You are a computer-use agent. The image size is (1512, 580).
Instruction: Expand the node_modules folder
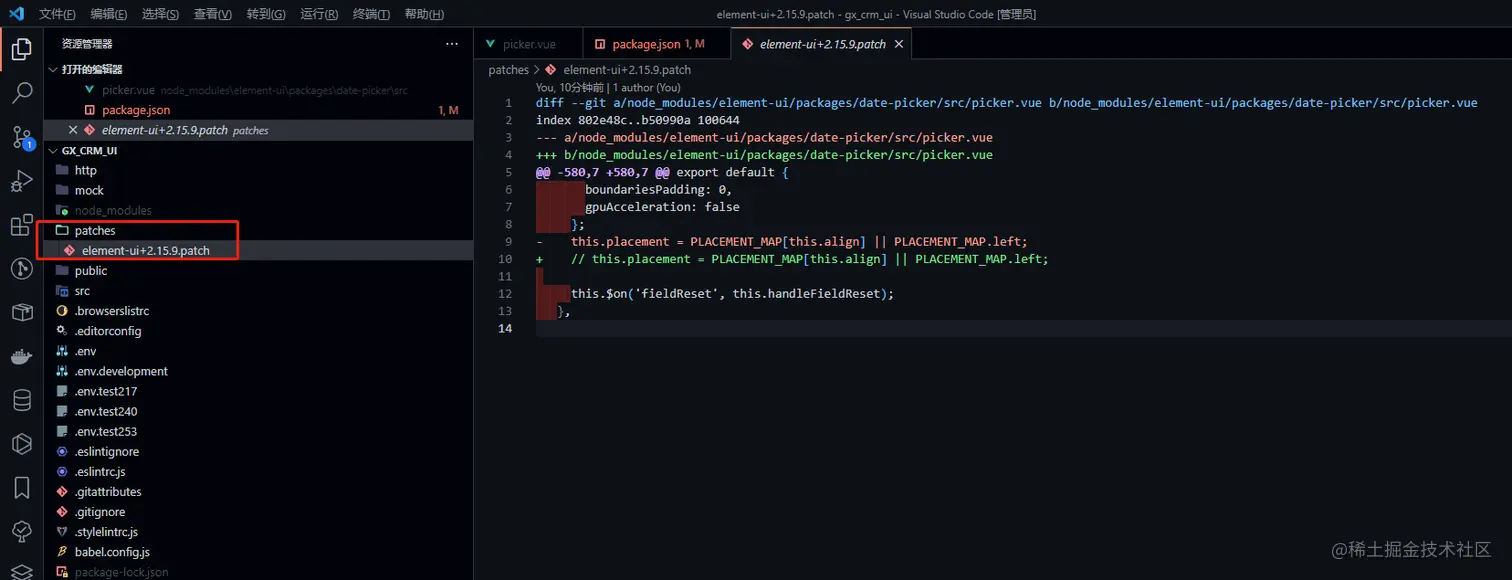point(113,210)
